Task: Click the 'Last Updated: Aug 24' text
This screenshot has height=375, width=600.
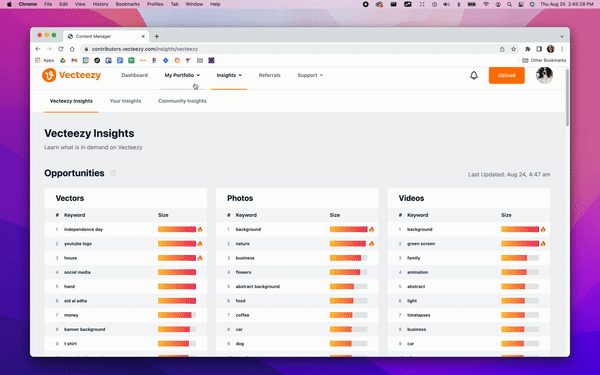Action: (x=509, y=174)
